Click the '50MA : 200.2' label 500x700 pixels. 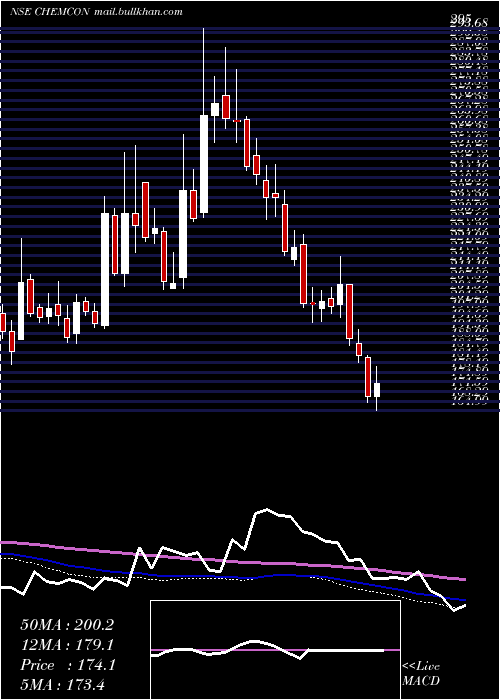point(67,625)
